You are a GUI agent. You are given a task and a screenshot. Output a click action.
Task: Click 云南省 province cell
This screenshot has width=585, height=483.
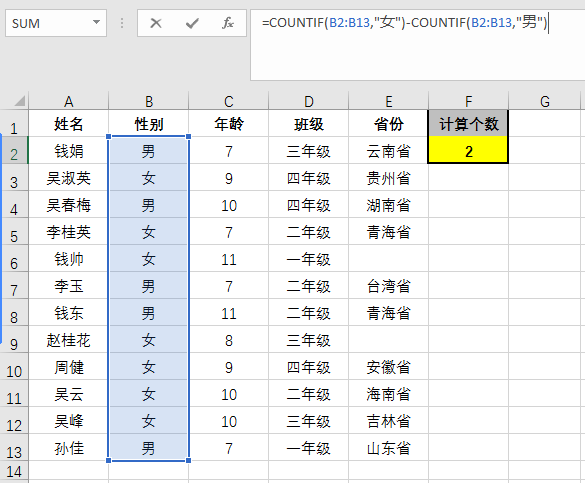pyautogui.click(x=388, y=150)
